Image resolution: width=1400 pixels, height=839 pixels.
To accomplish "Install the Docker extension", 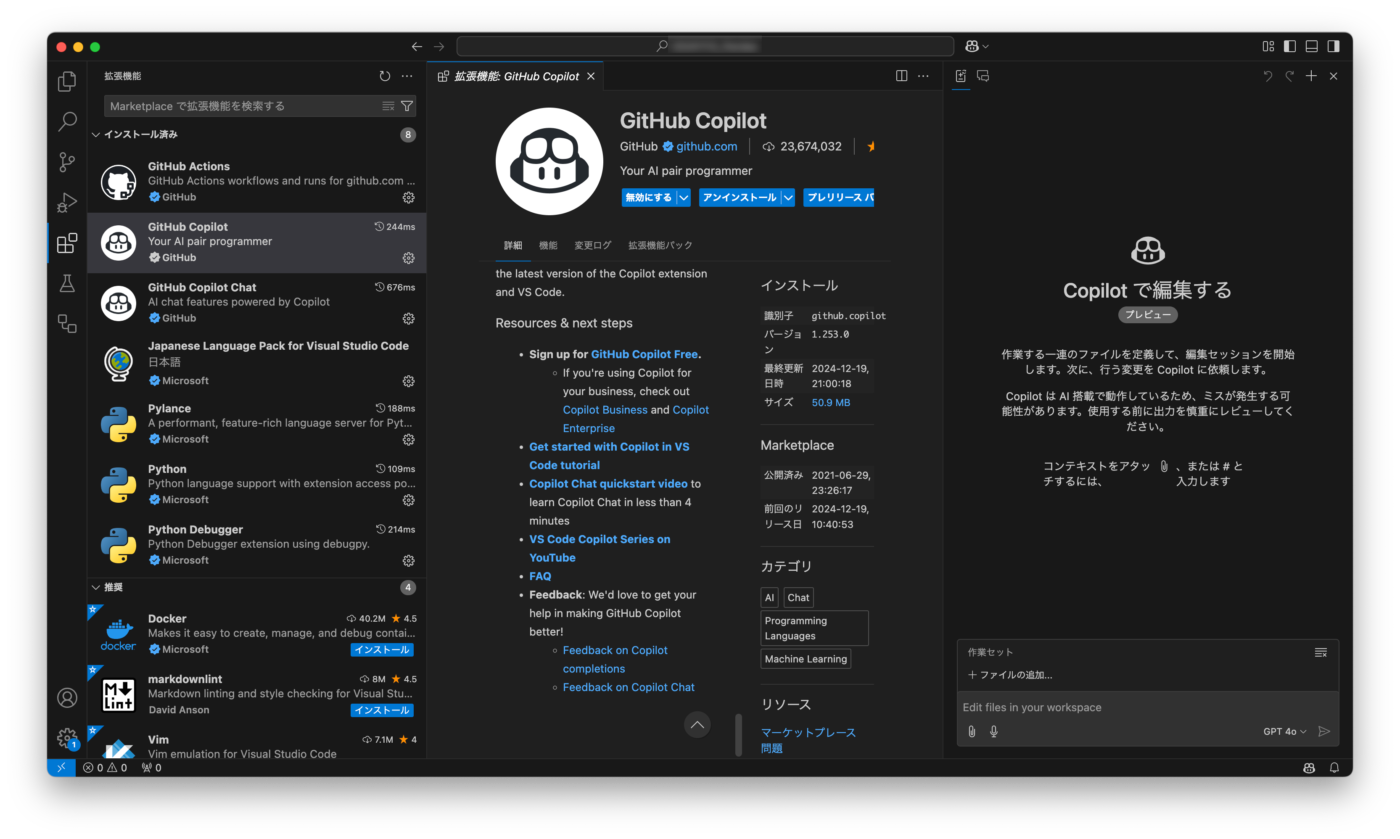I will (382, 650).
